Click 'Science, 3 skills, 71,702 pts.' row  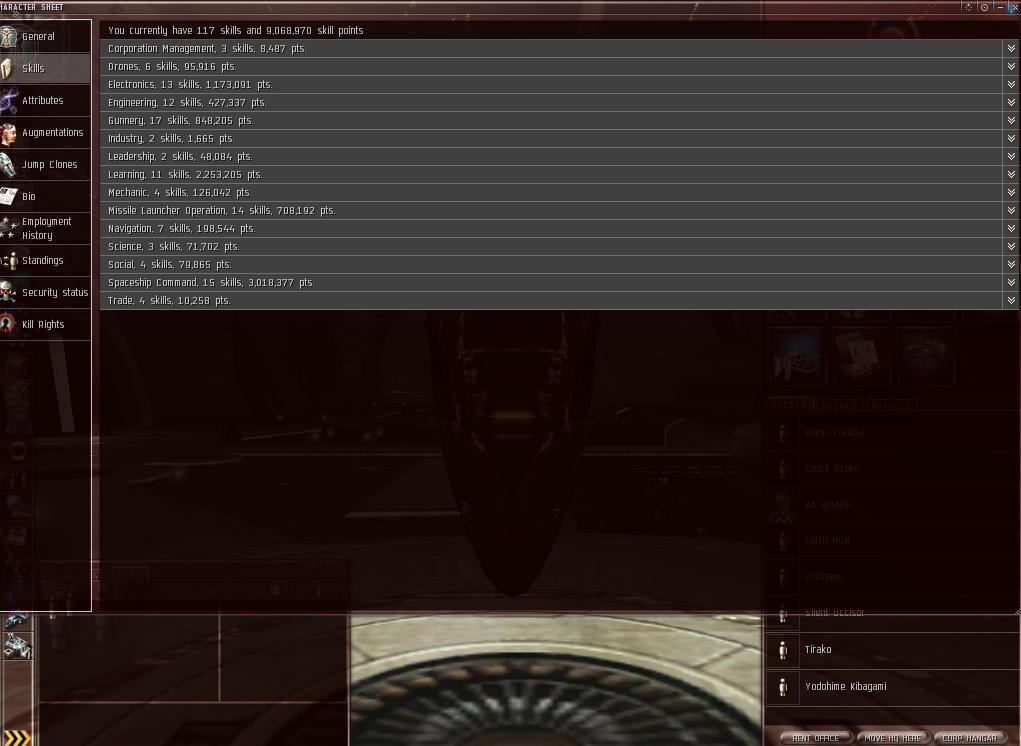[559, 247]
